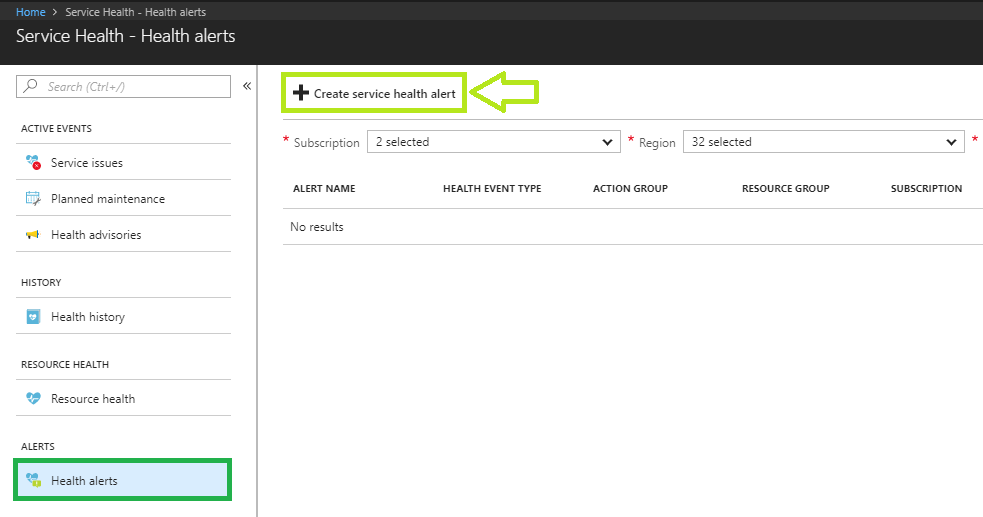Screen dimensions: 983x517
Task: Go to Home breadcrumb link
Action: click(31, 12)
